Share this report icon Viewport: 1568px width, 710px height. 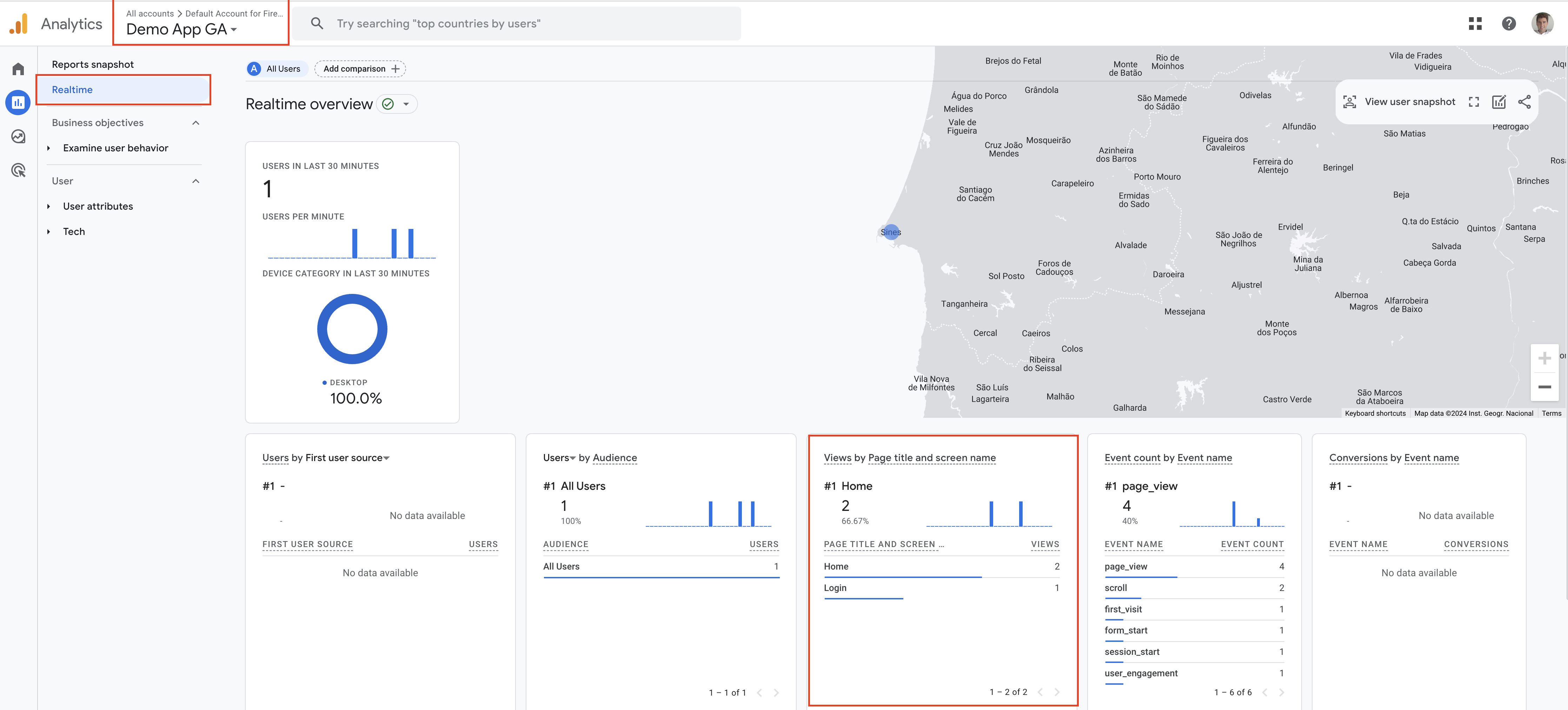[1524, 102]
